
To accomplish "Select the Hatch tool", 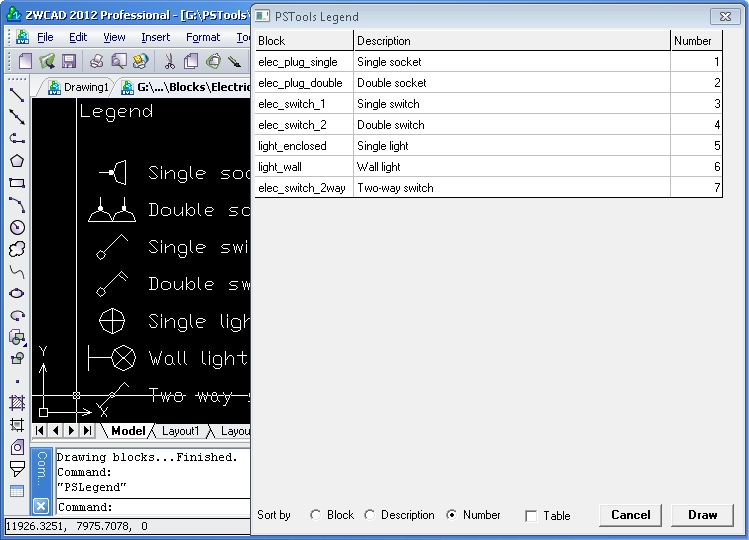I will tap(17, 403).
